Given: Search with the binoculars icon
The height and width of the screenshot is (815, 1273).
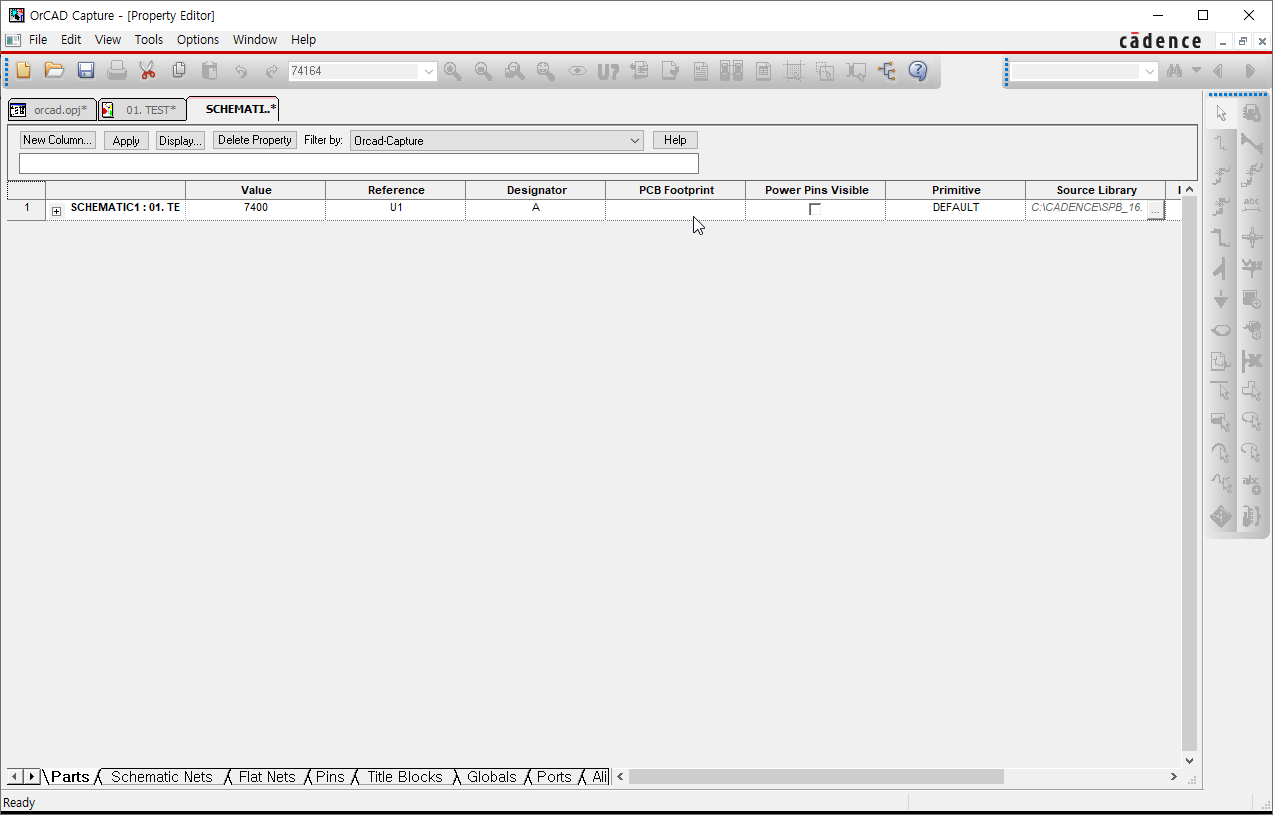Looking at the screenshot, I should [x=1175, y=71].
